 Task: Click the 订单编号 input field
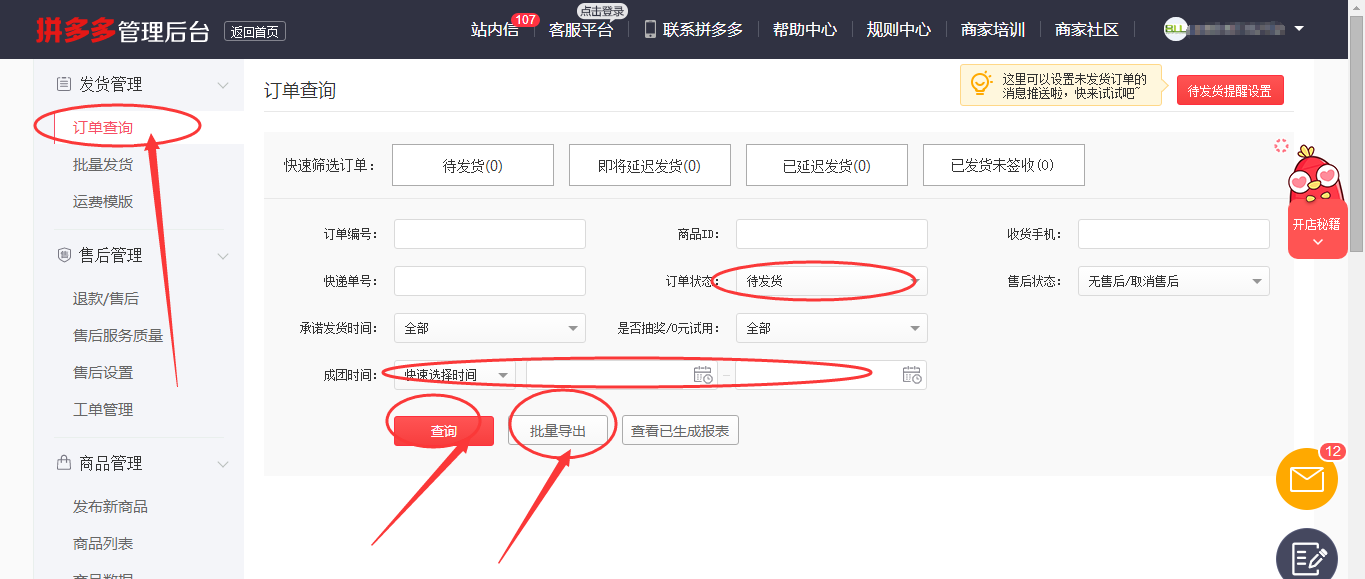pyautogui.click(x=490, y=234)
